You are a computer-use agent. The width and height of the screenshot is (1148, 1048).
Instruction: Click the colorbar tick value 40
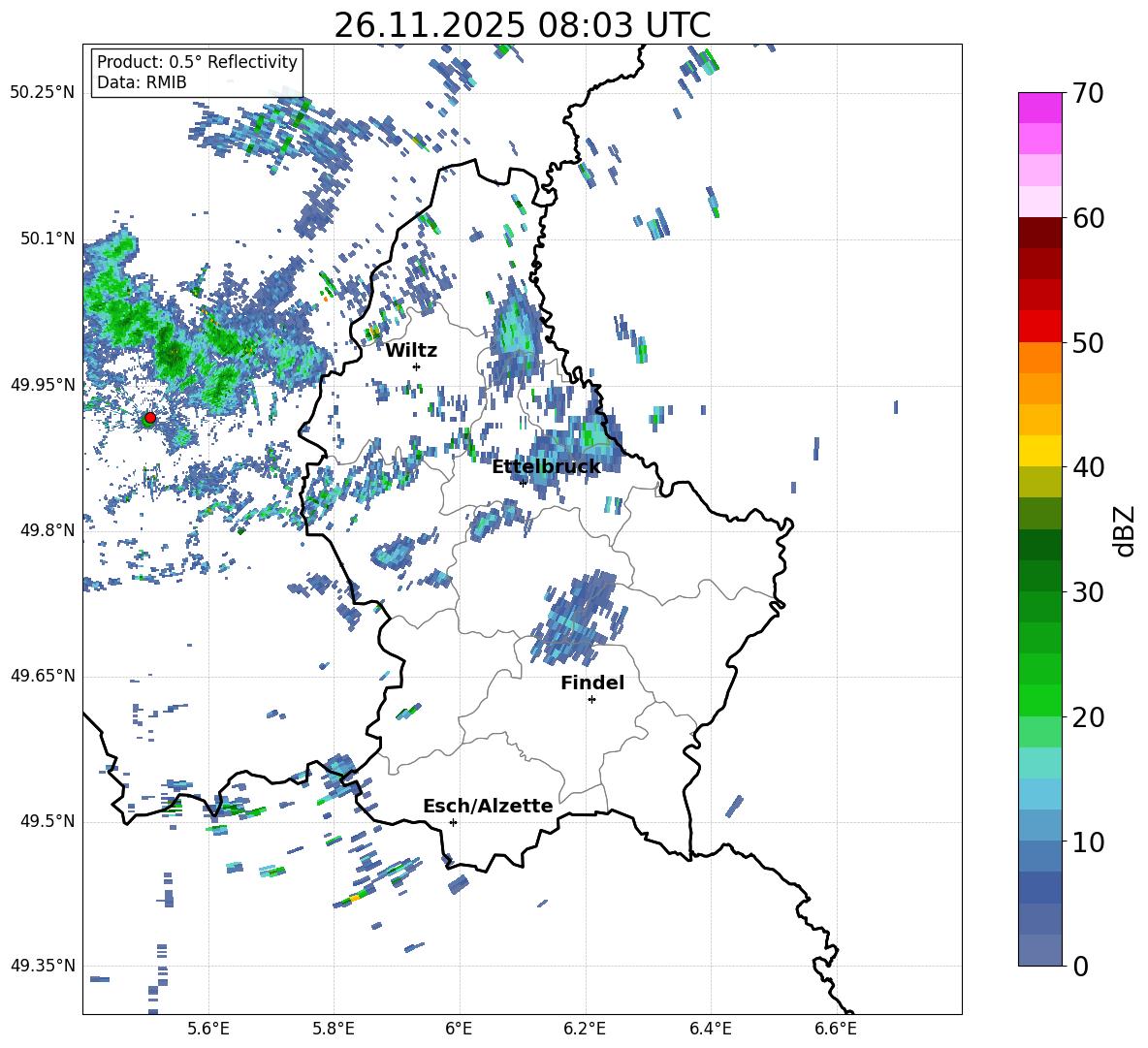pos(1088,467)
